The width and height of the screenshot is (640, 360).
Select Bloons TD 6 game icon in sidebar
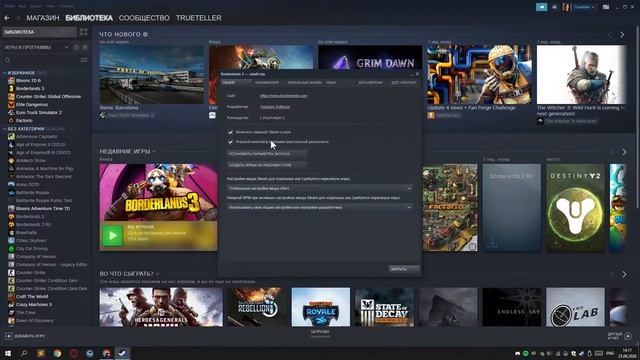(x=11, y=80)
